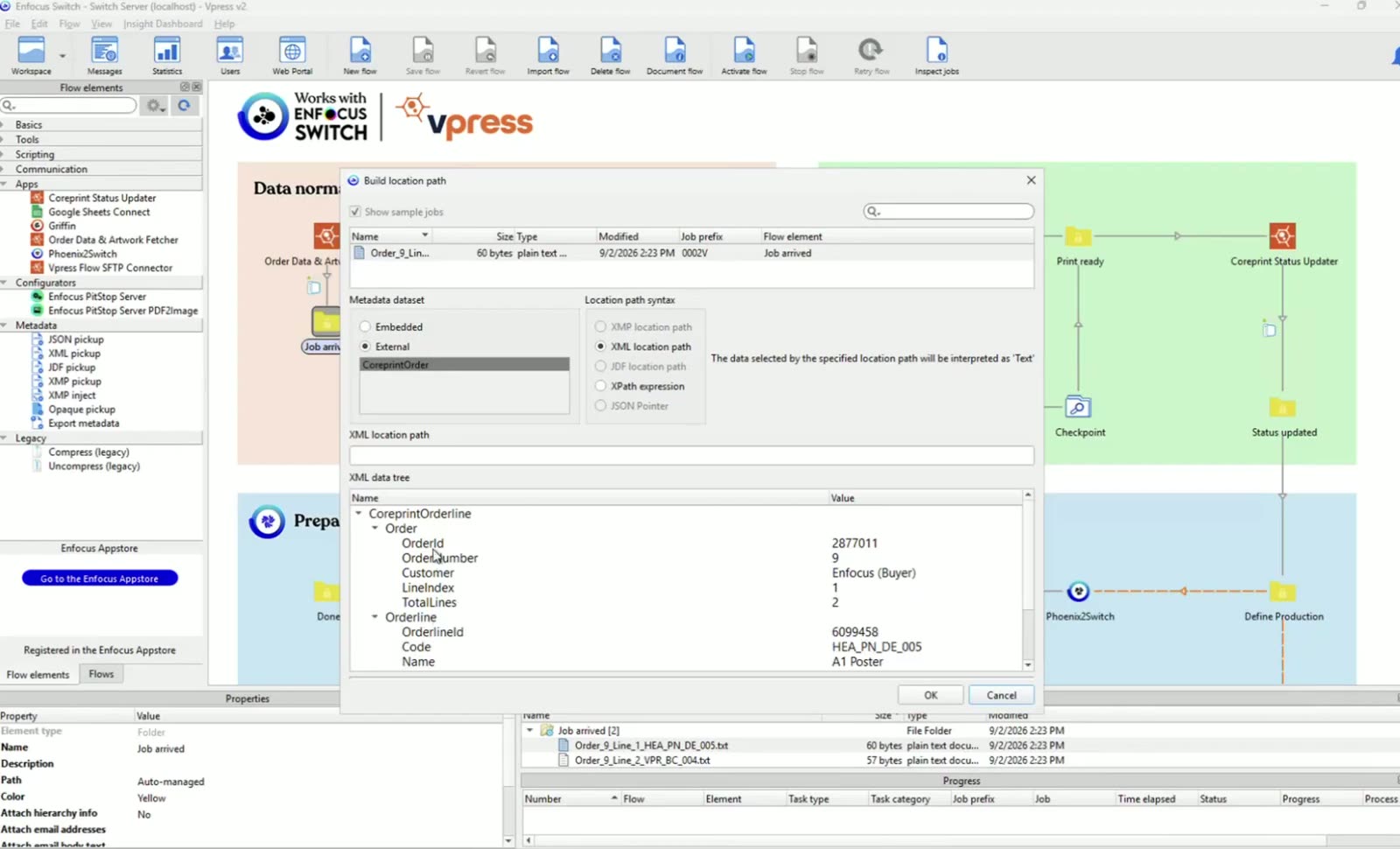The image size is (1400, 849).
Task: Select Coreprint Status Updater canvas element
Action: tap(1282, 235)
